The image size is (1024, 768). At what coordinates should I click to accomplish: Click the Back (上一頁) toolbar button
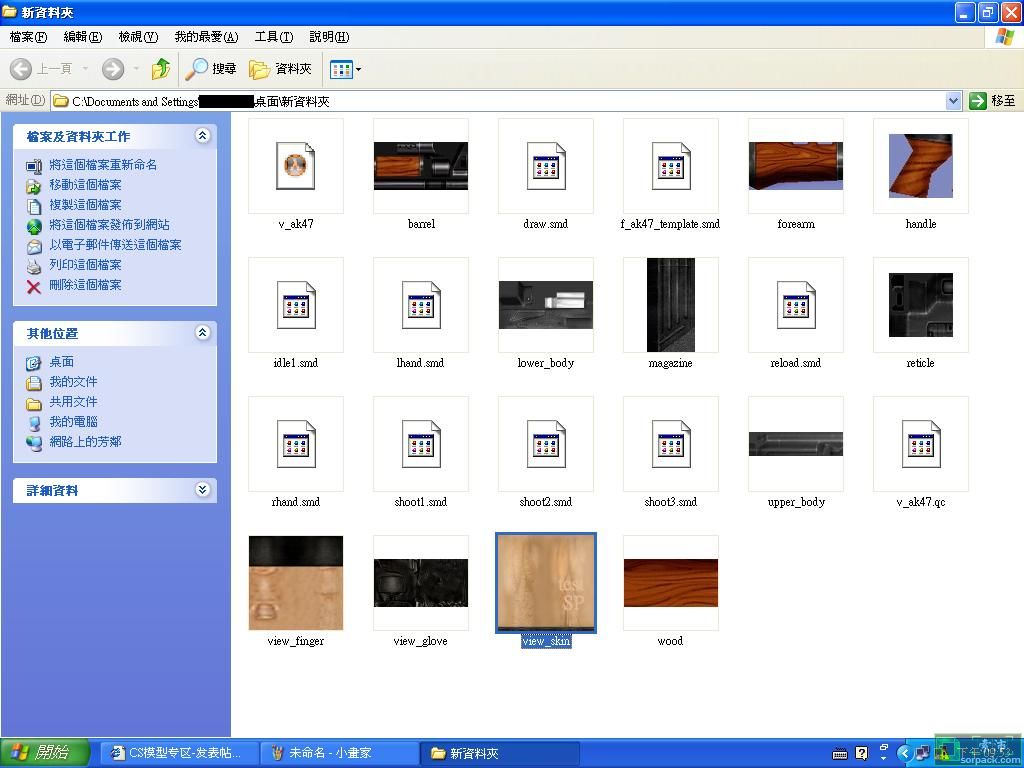tap(40, 69)
